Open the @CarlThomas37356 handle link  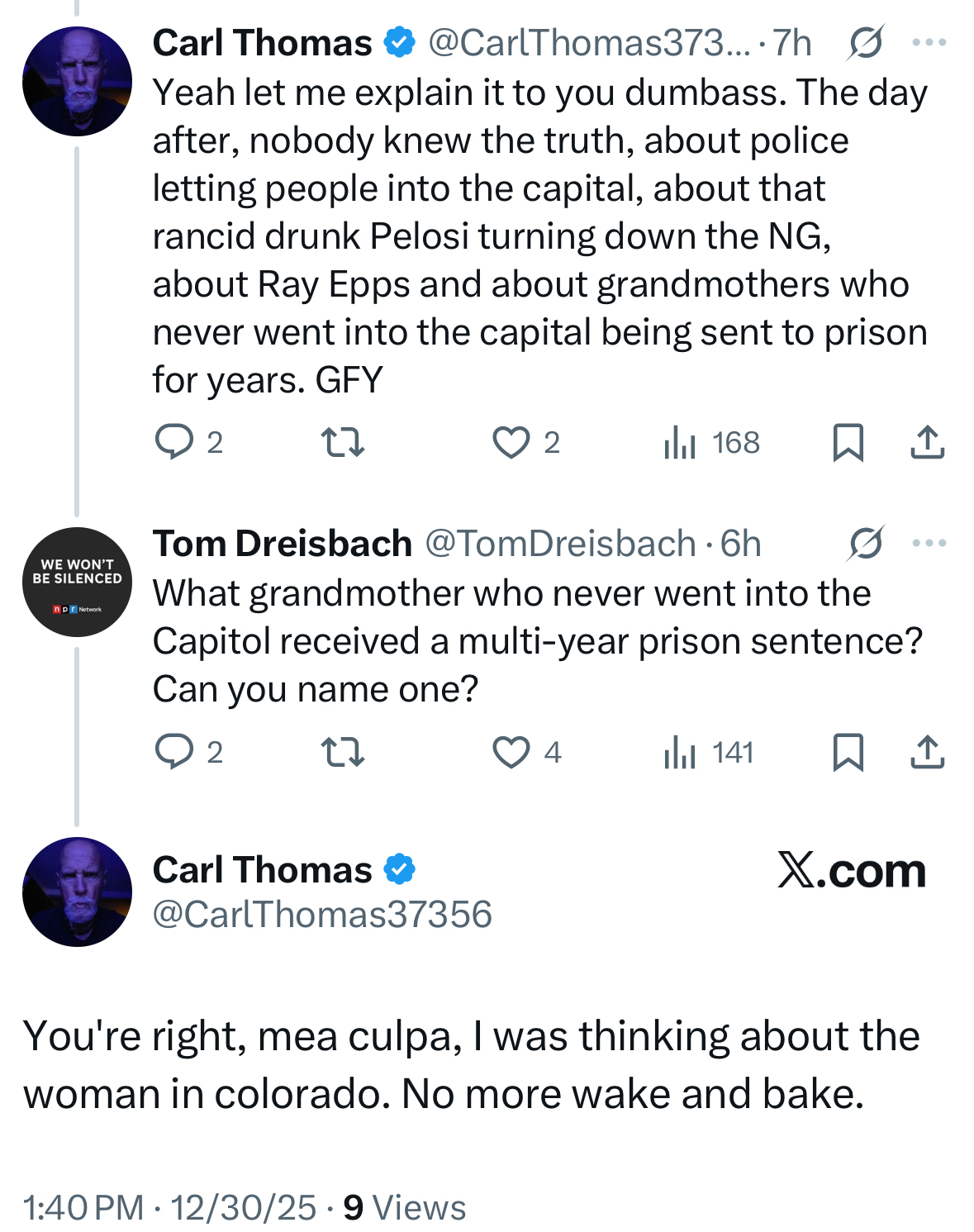322,915
